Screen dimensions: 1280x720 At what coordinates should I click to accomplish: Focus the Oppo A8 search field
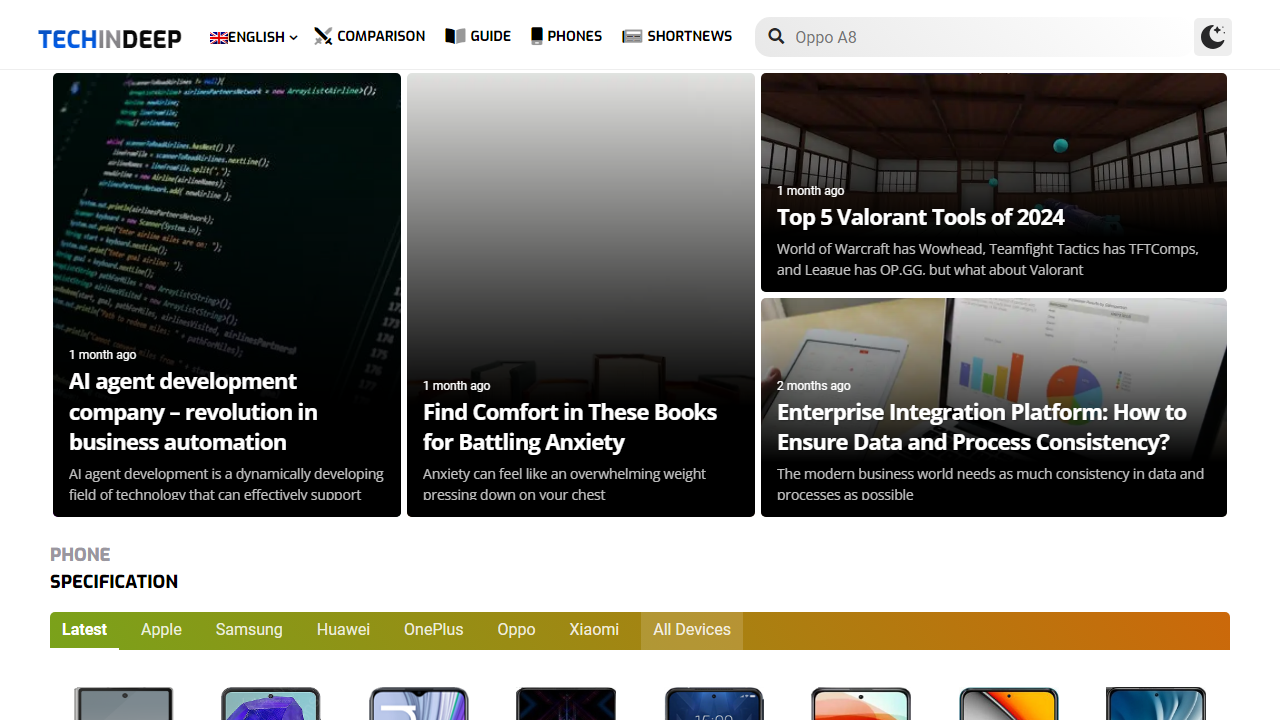pyautogui.click(x=980, y=37)
